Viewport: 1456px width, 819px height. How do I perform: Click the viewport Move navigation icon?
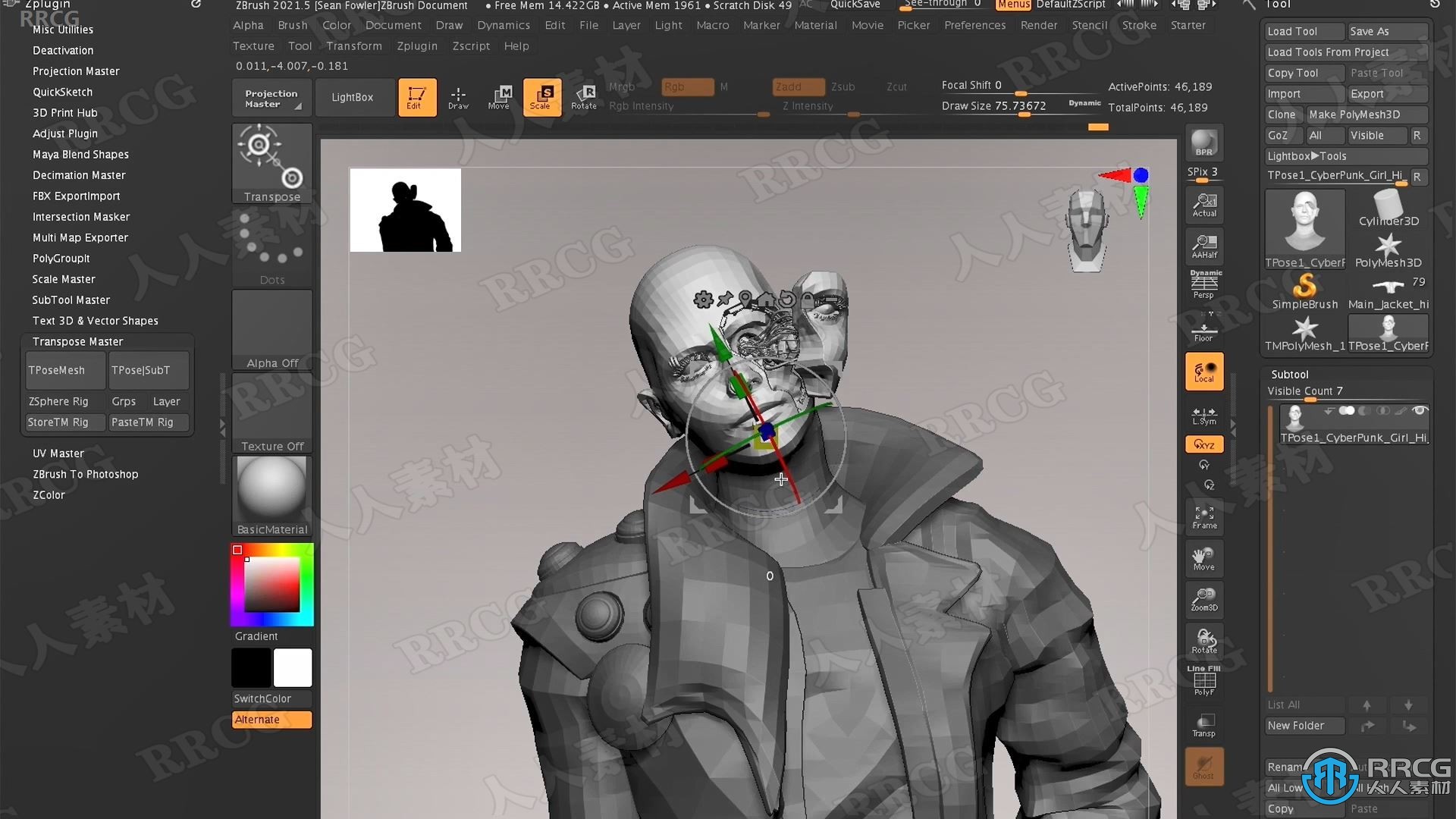(1204, 558)
